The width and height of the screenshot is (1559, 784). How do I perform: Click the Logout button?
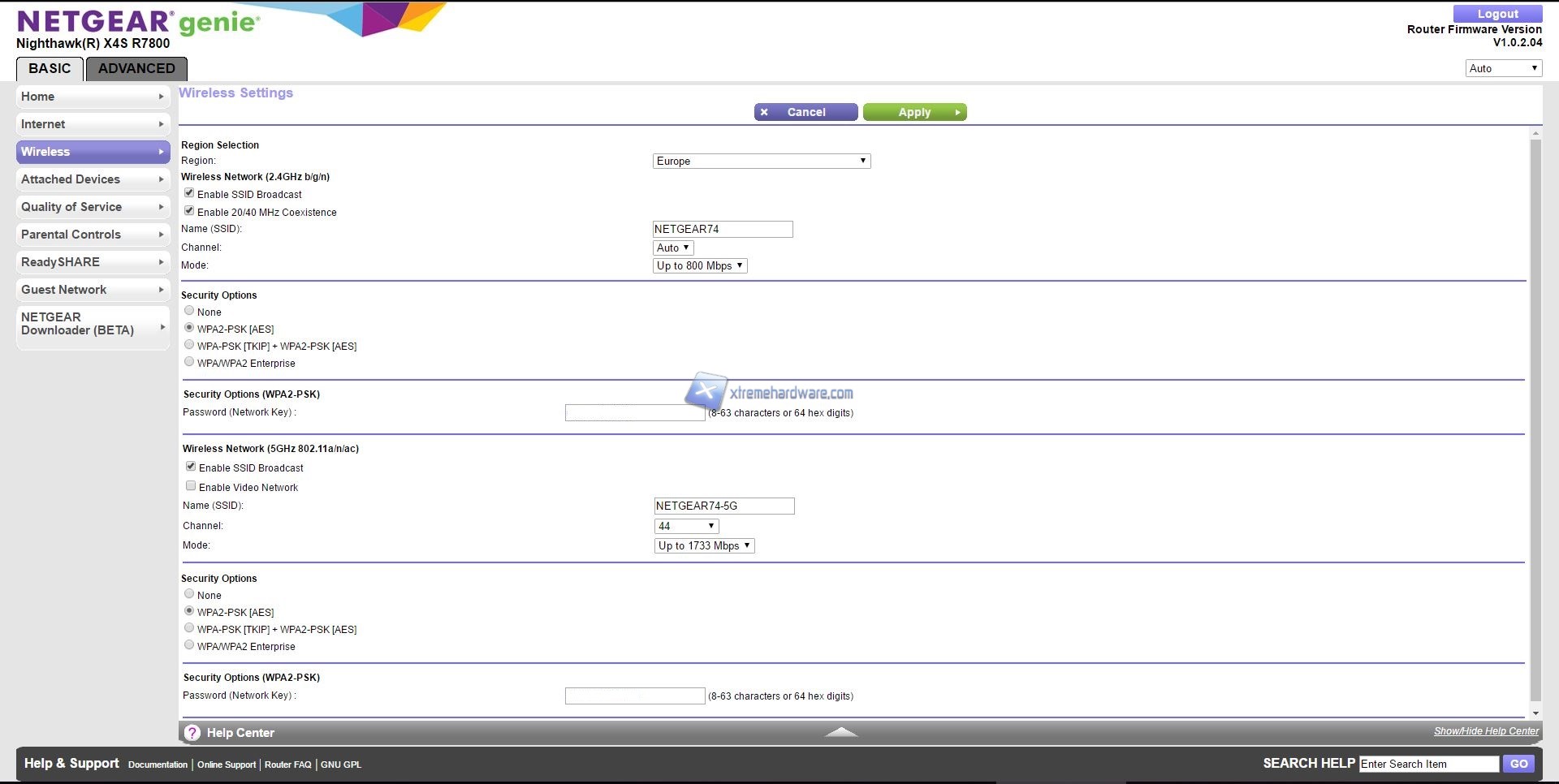click(1497, 14)
